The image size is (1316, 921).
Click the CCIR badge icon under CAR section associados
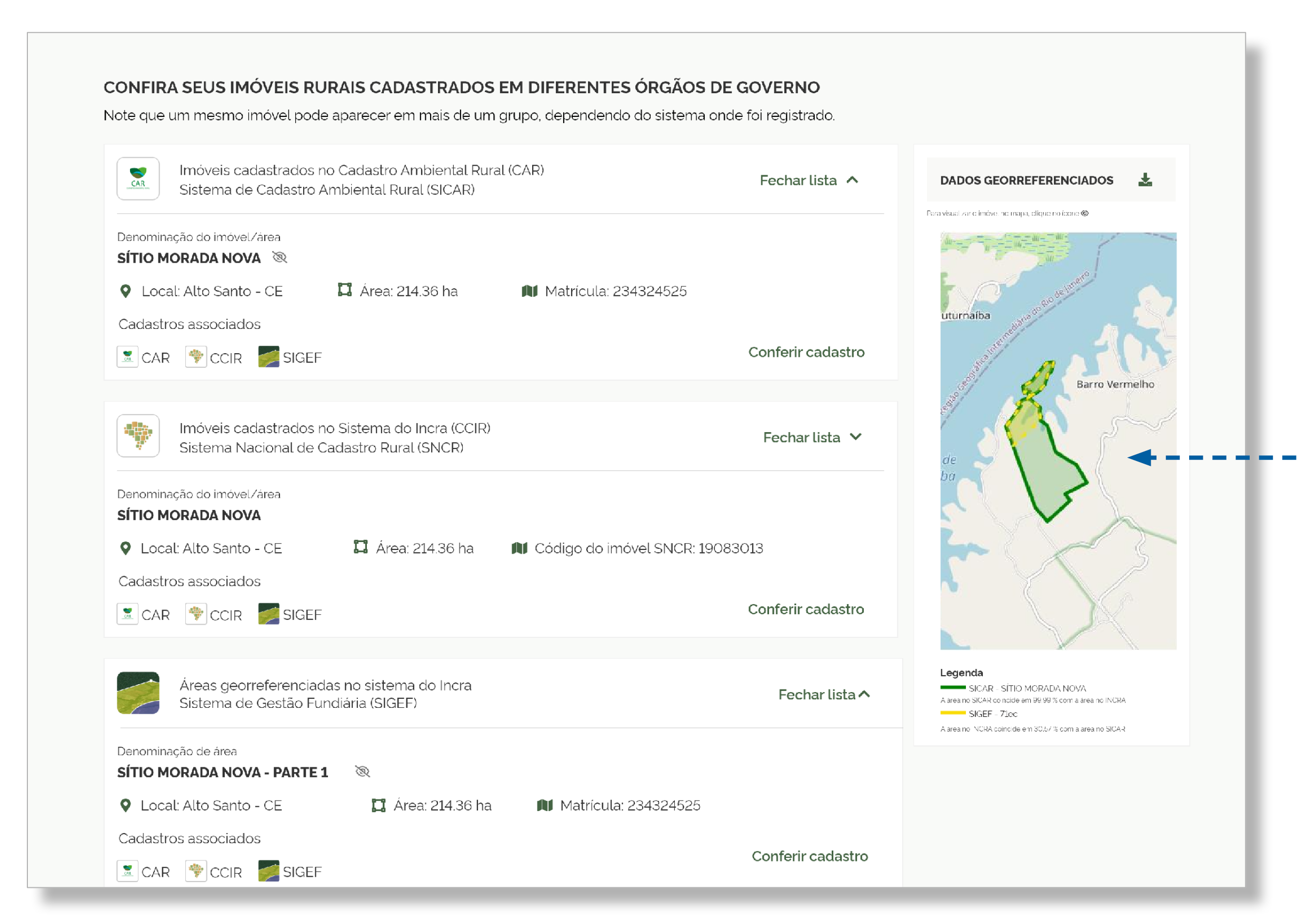tap(196, 357)
